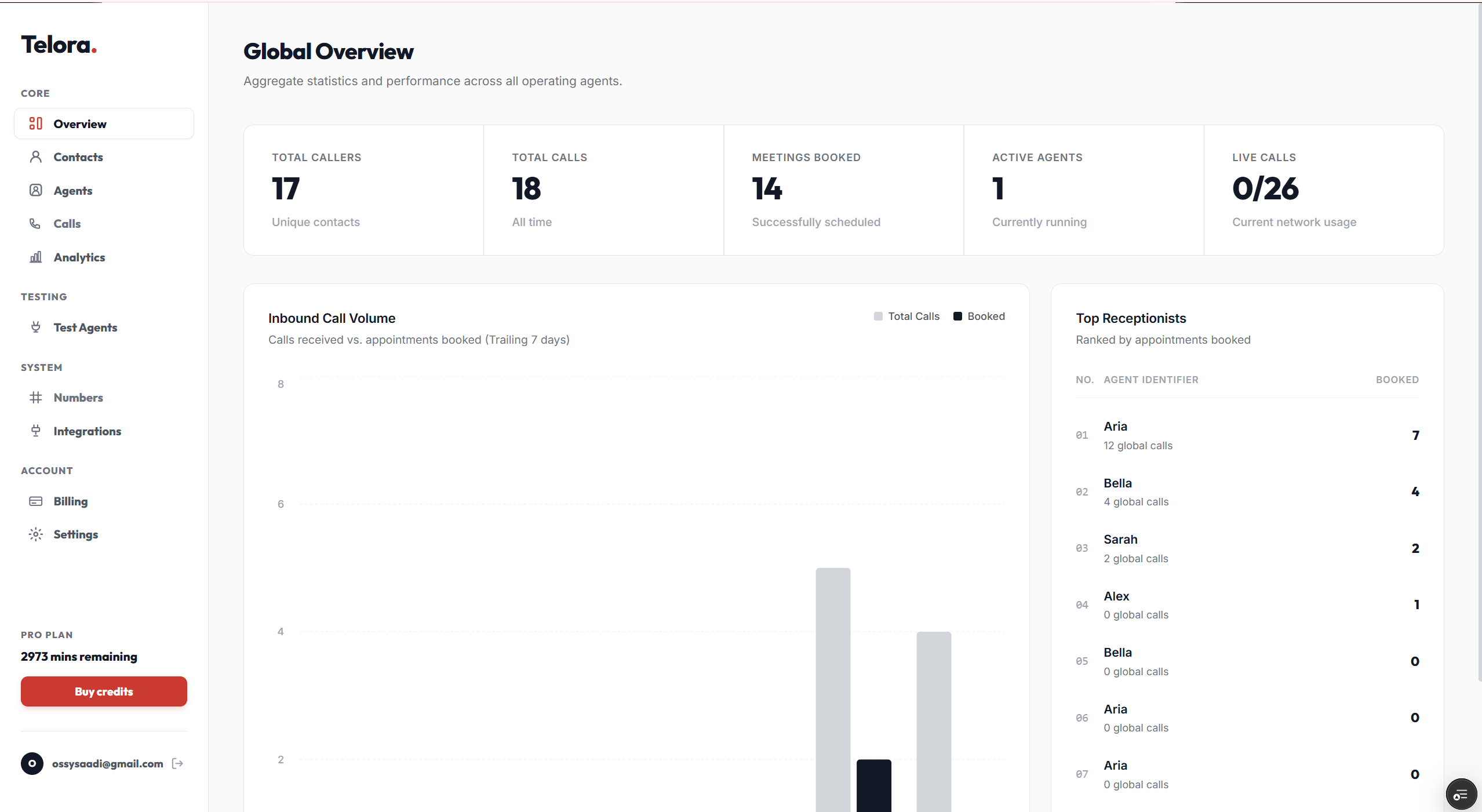Click the Total Calls value 18
This screenshot has height=812, width=1482.
(x=526, y=188)
